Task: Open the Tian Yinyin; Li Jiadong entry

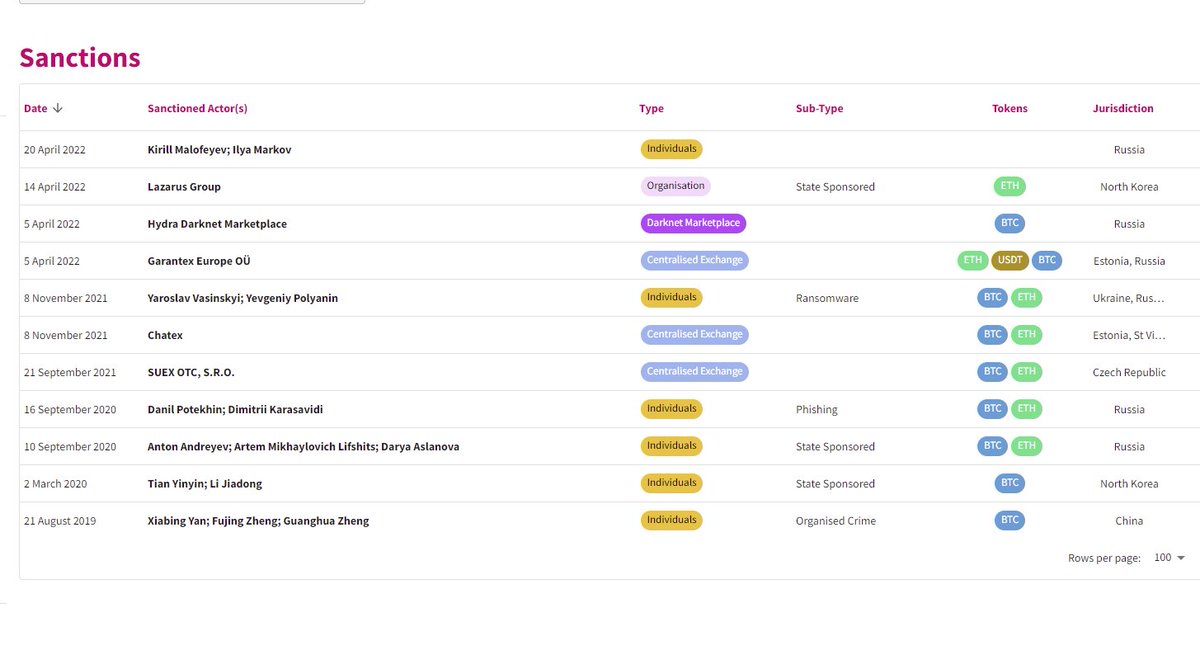Action: click(x=205, y=483)
